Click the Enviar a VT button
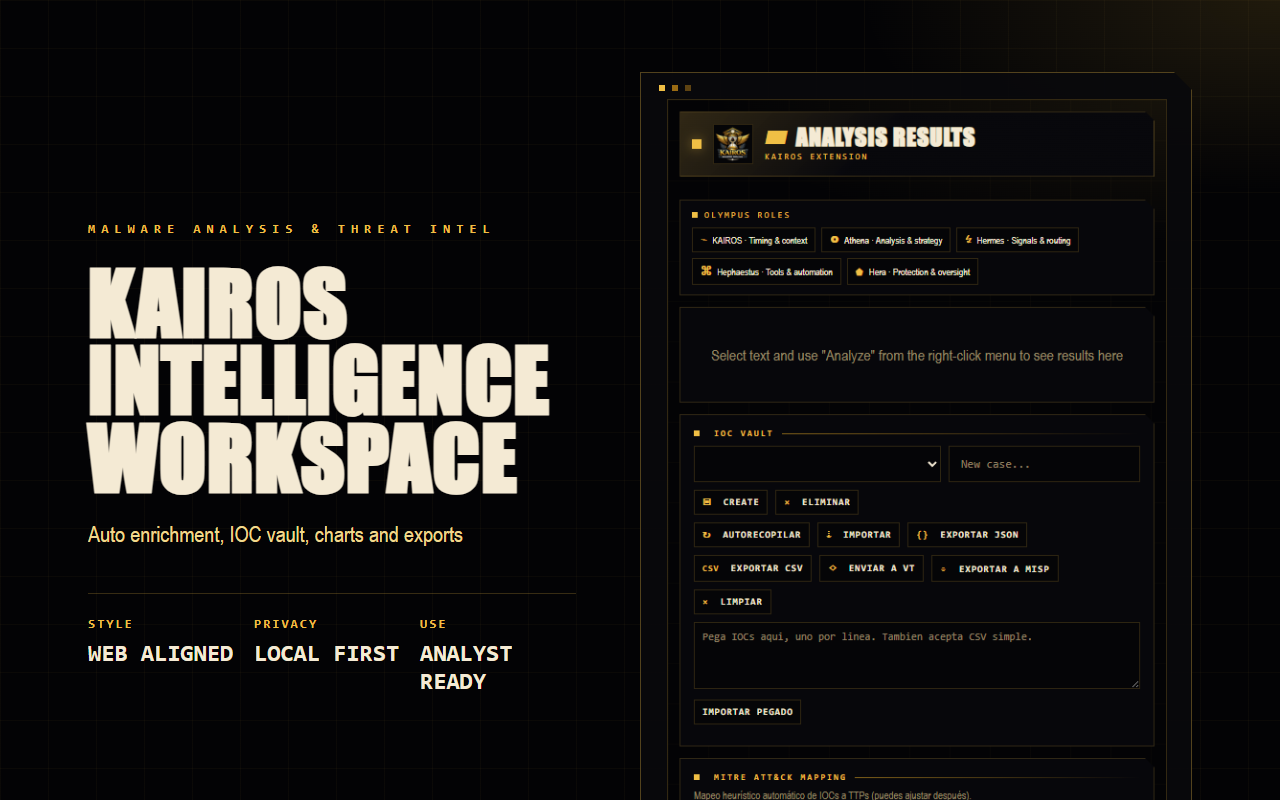1280x800 pixels. 871,568
